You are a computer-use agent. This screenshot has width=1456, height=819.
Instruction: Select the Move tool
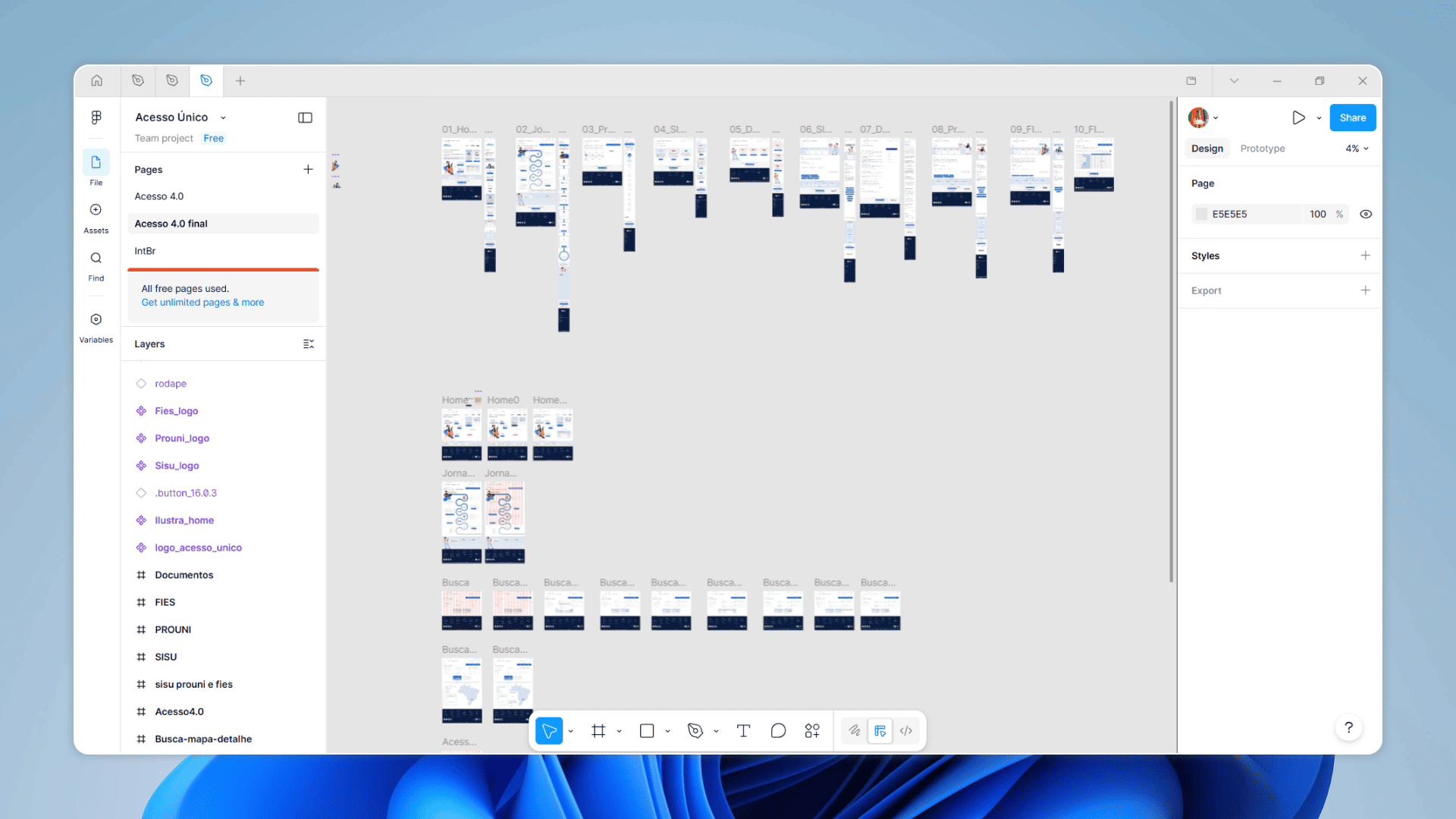[x=549, y=731]
